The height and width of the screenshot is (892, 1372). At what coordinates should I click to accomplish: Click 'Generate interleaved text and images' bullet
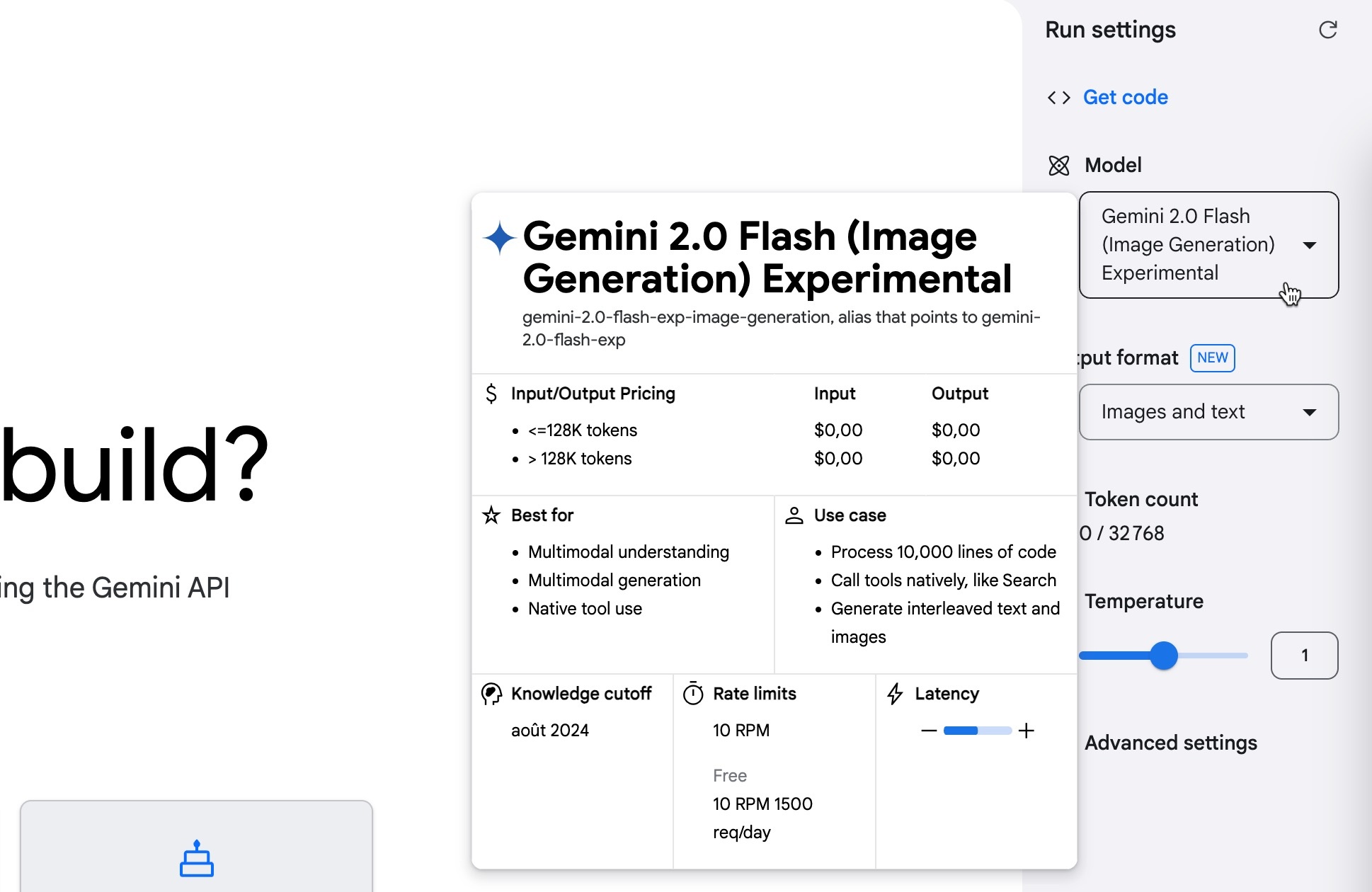[945, 623]
